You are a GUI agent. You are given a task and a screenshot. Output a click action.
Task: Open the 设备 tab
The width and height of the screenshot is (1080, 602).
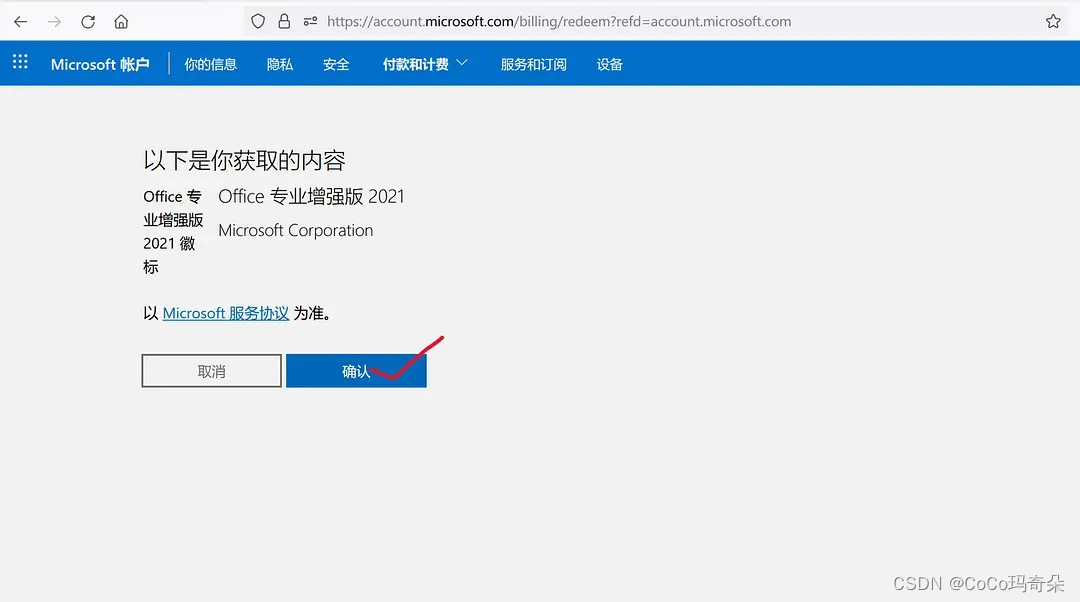pos(610,64)
